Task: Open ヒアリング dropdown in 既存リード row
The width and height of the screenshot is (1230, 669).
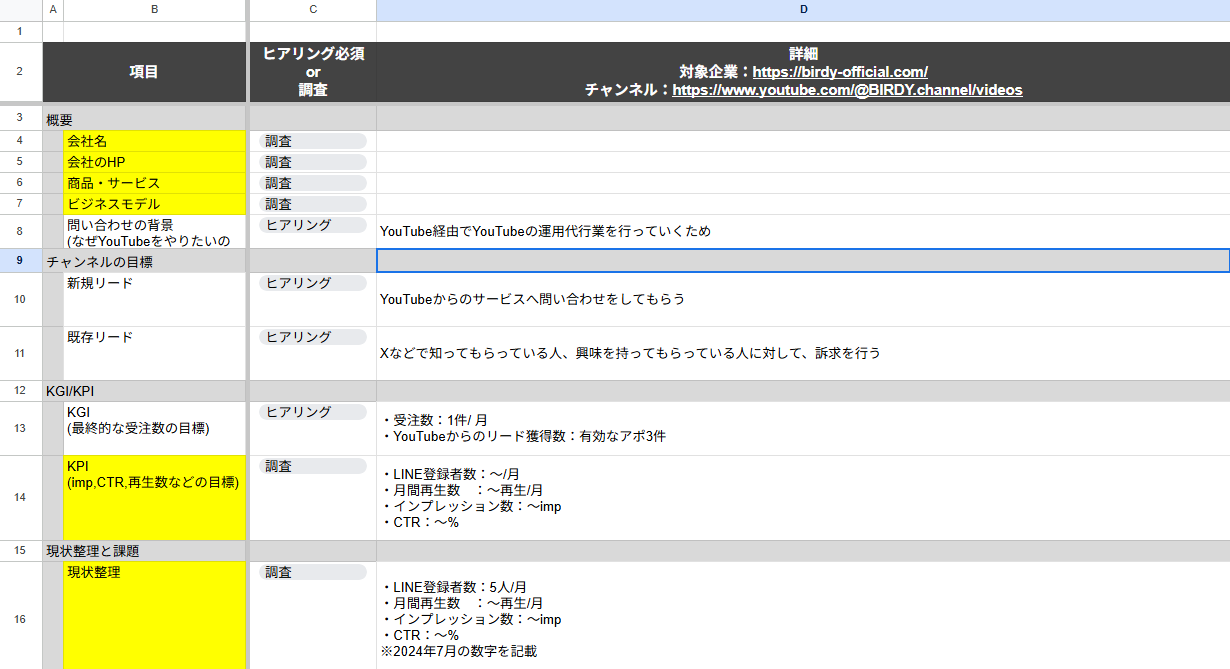Action: click(x=313, y=337)
